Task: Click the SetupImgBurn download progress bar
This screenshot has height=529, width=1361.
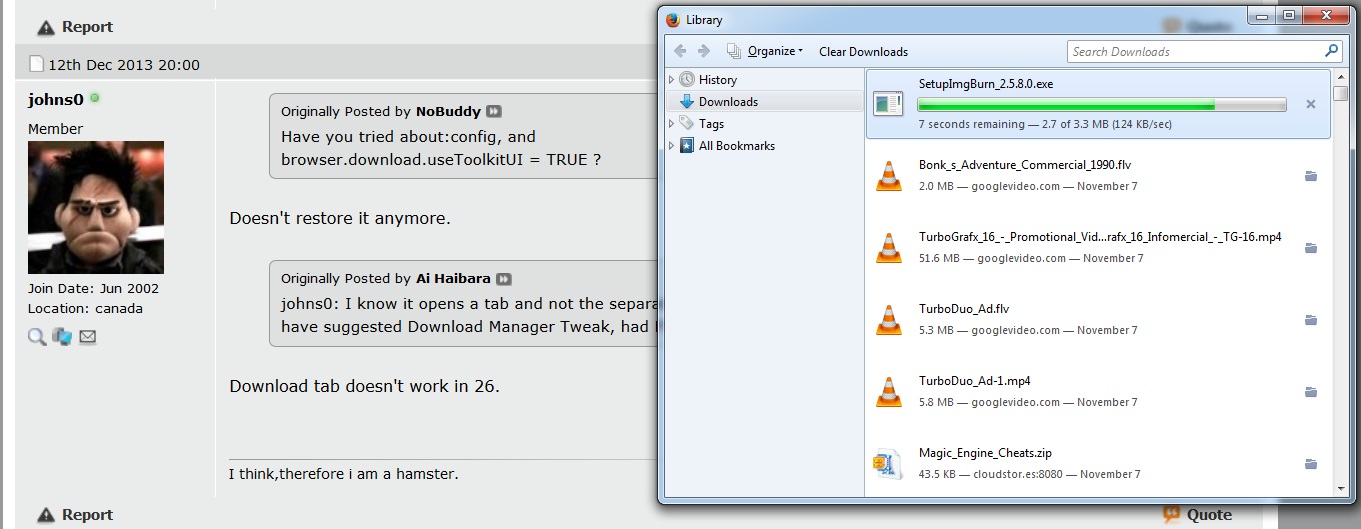Action: (x=1102, y=104)
